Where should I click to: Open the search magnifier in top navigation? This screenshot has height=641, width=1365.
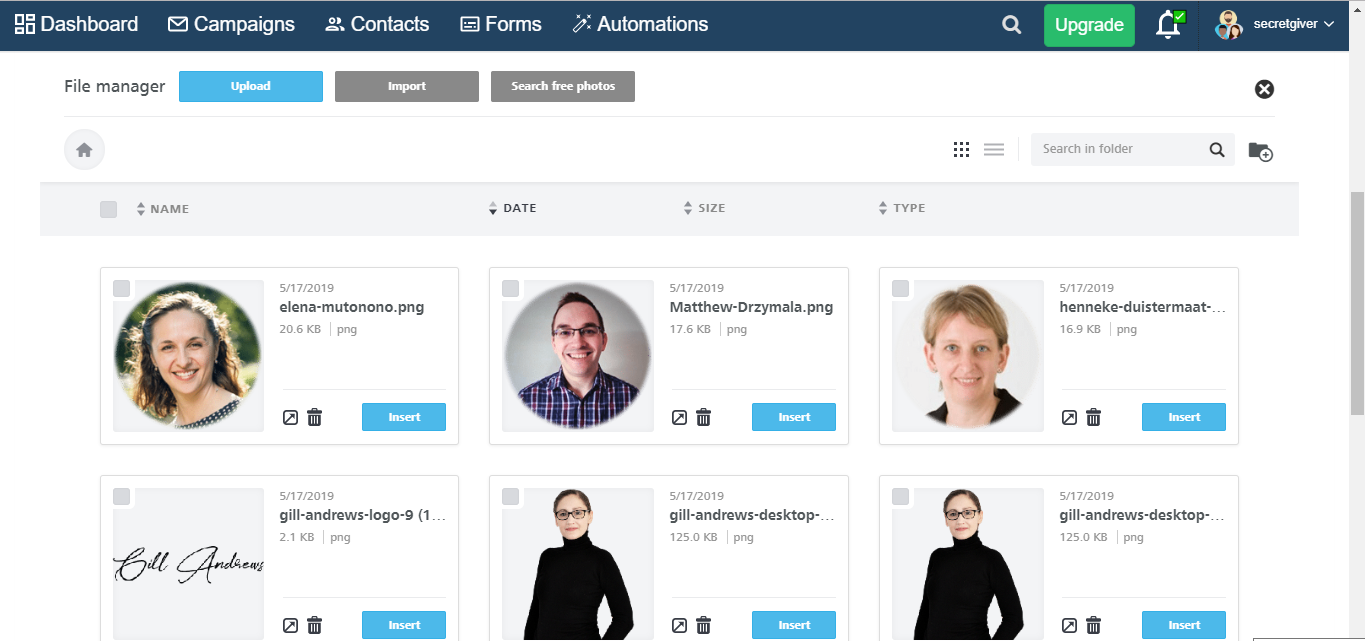[1012, 25]
